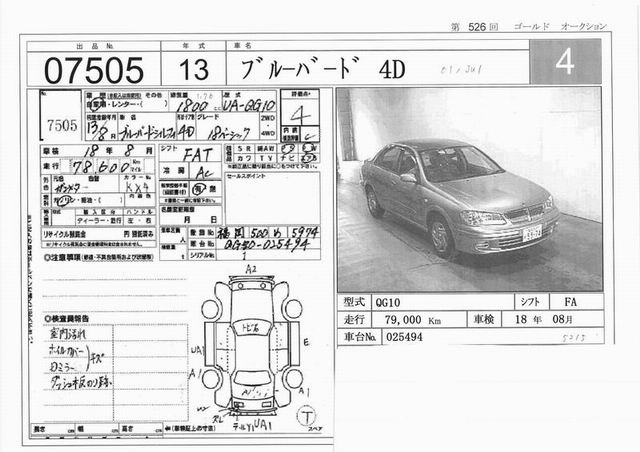The image size is (640, 452).
Task: Click the handwritten number 7505
Action: pos(62,125)
